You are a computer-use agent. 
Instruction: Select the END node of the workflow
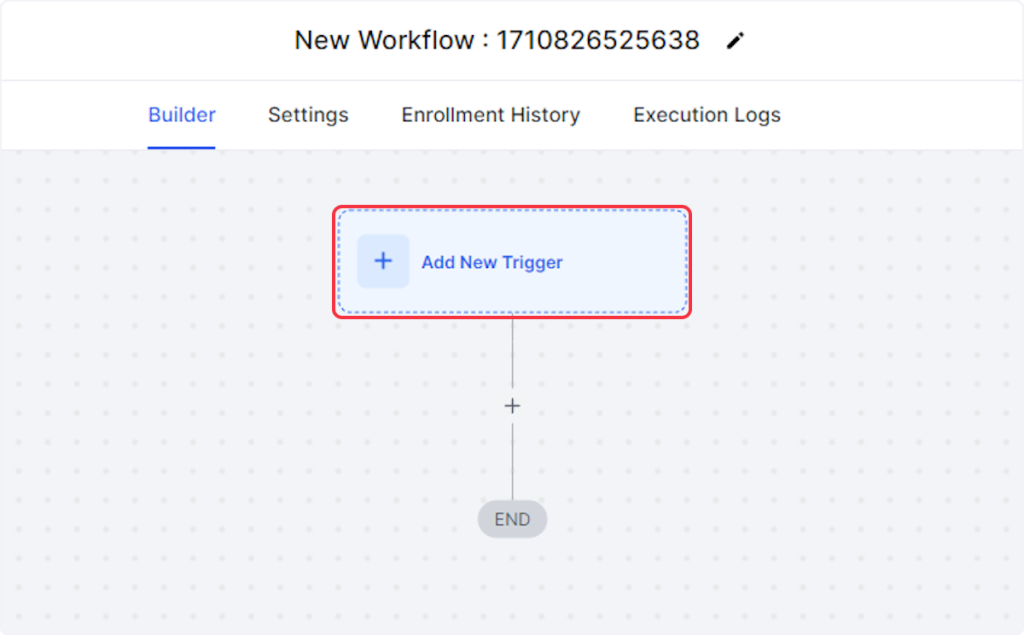512,520
